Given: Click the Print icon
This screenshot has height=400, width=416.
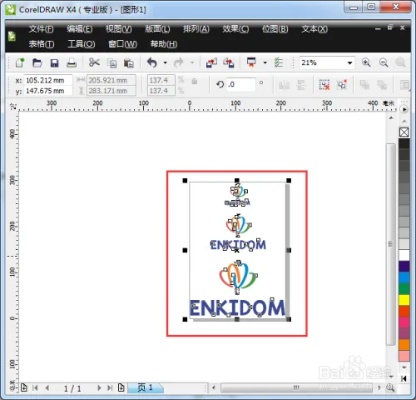Looking at the screenshot, I should click(x=71, y=63).
